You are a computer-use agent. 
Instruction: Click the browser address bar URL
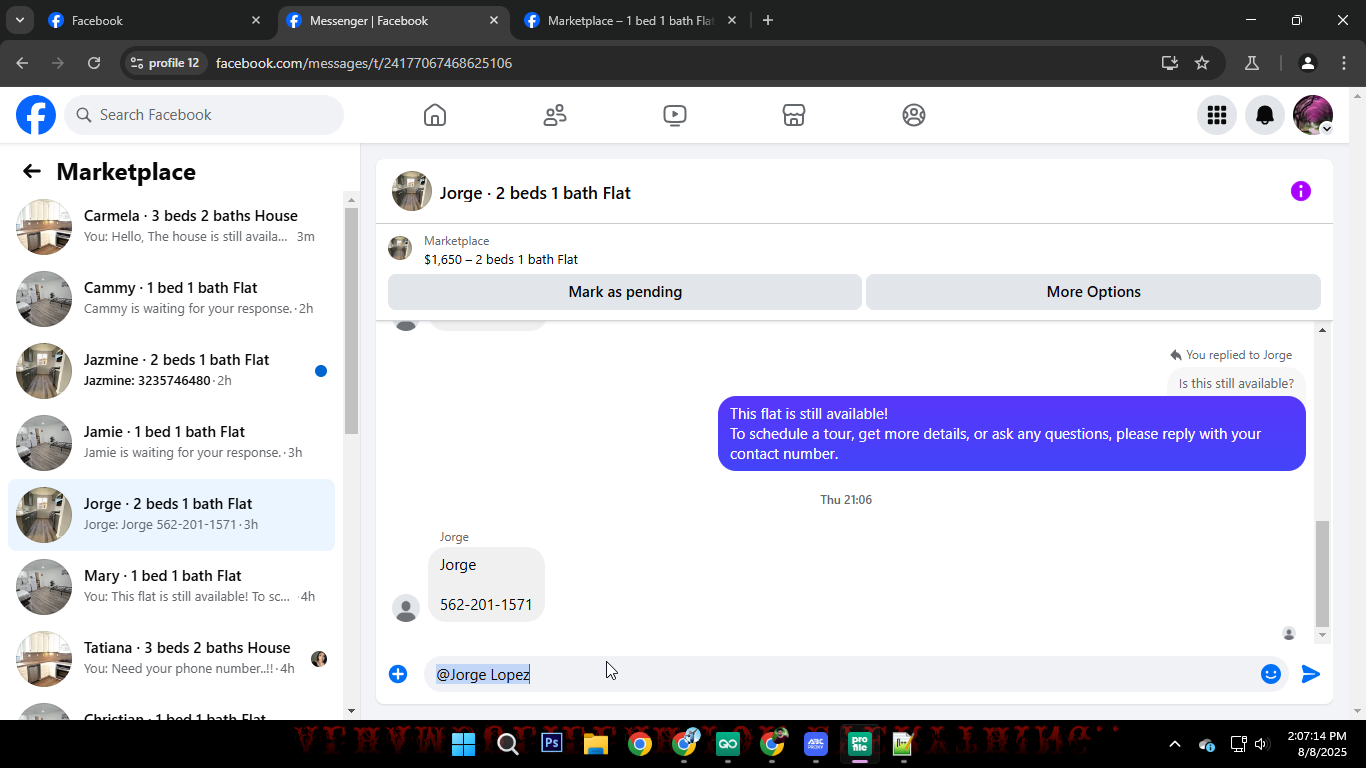[364, 63]
